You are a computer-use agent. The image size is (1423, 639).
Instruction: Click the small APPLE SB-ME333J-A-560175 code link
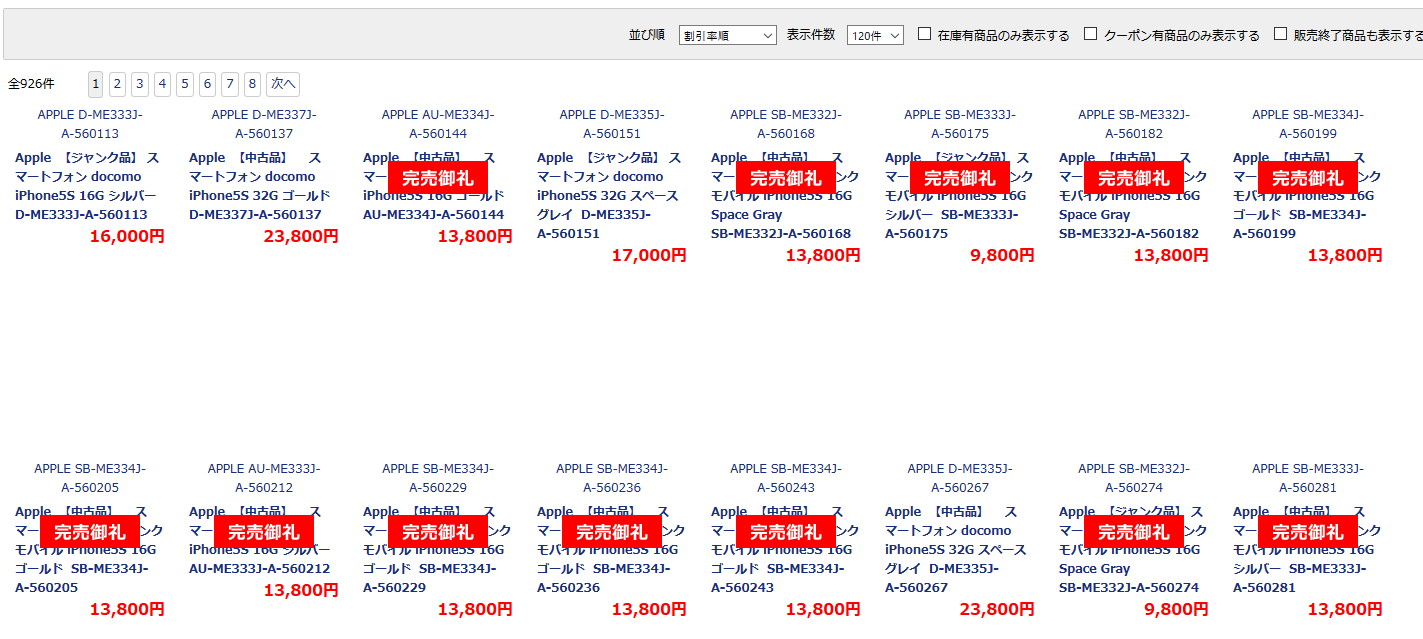coord(960,124)
